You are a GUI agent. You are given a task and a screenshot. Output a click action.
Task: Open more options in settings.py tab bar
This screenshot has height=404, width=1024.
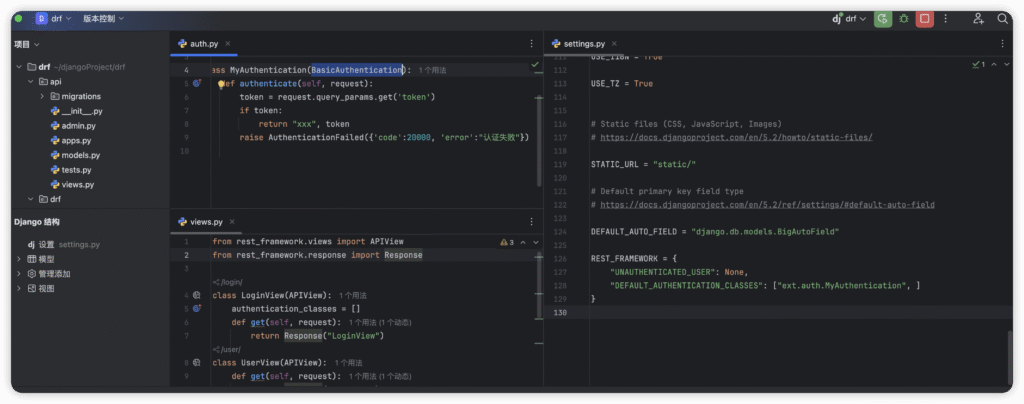pyautogui.click(x=1002, y=44)
